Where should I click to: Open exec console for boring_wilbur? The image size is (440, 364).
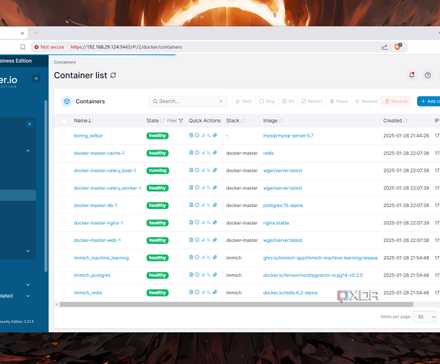point(209,135)
